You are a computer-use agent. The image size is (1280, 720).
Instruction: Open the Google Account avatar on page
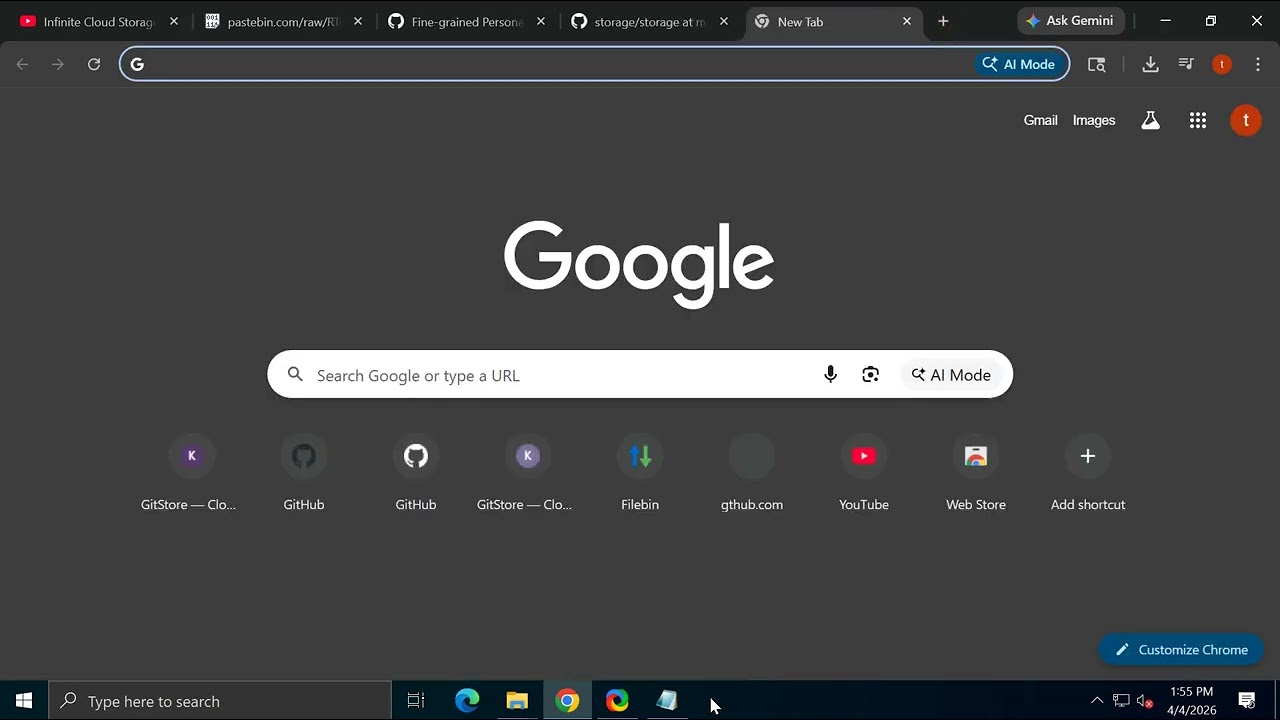pyautogui.click(x=1246, y=120)
